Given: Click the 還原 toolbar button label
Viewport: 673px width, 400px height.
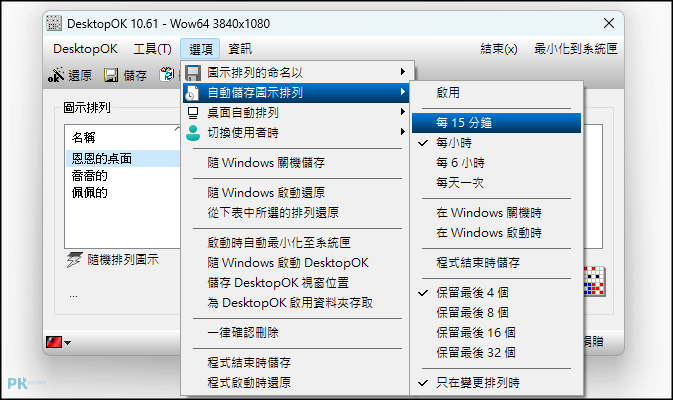Looking at the screenshot, I should pyautogui.click(x=80, y=76).
